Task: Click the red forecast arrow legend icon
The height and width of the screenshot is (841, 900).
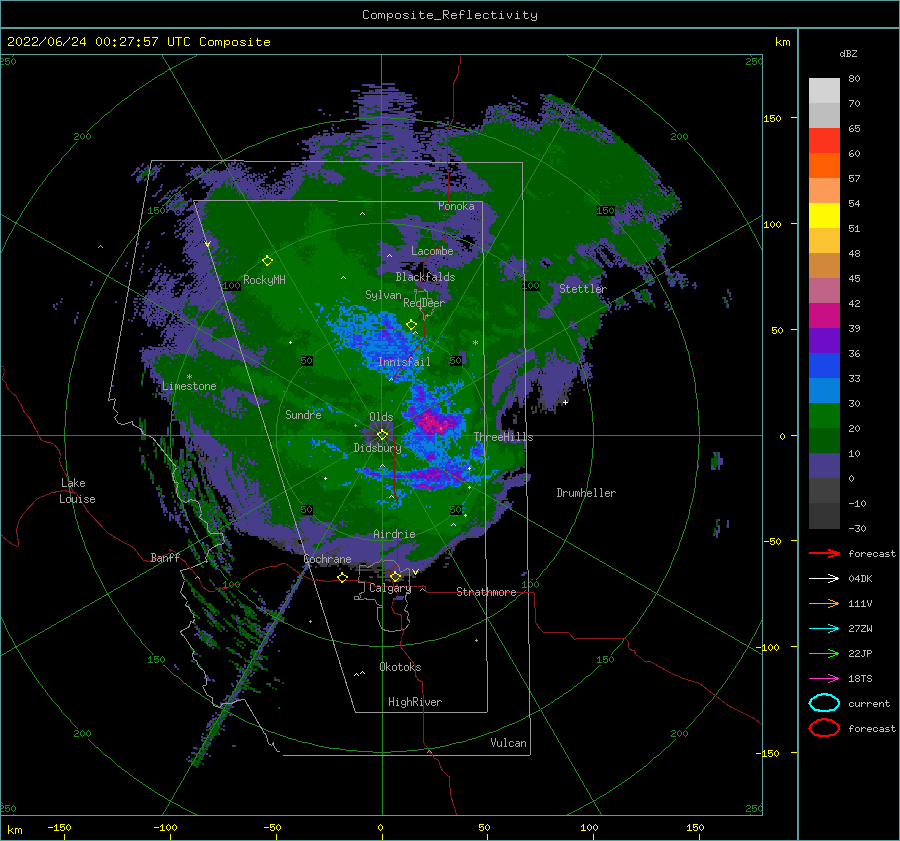Action: click(824, 553)
